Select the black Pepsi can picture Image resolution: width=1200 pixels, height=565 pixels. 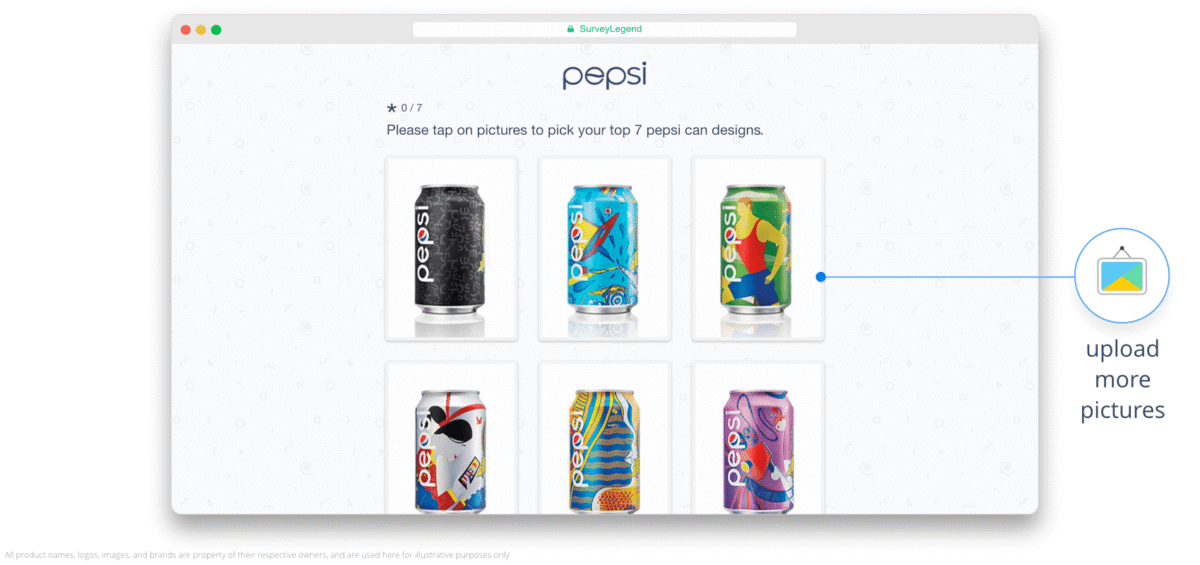coord(451,249)
